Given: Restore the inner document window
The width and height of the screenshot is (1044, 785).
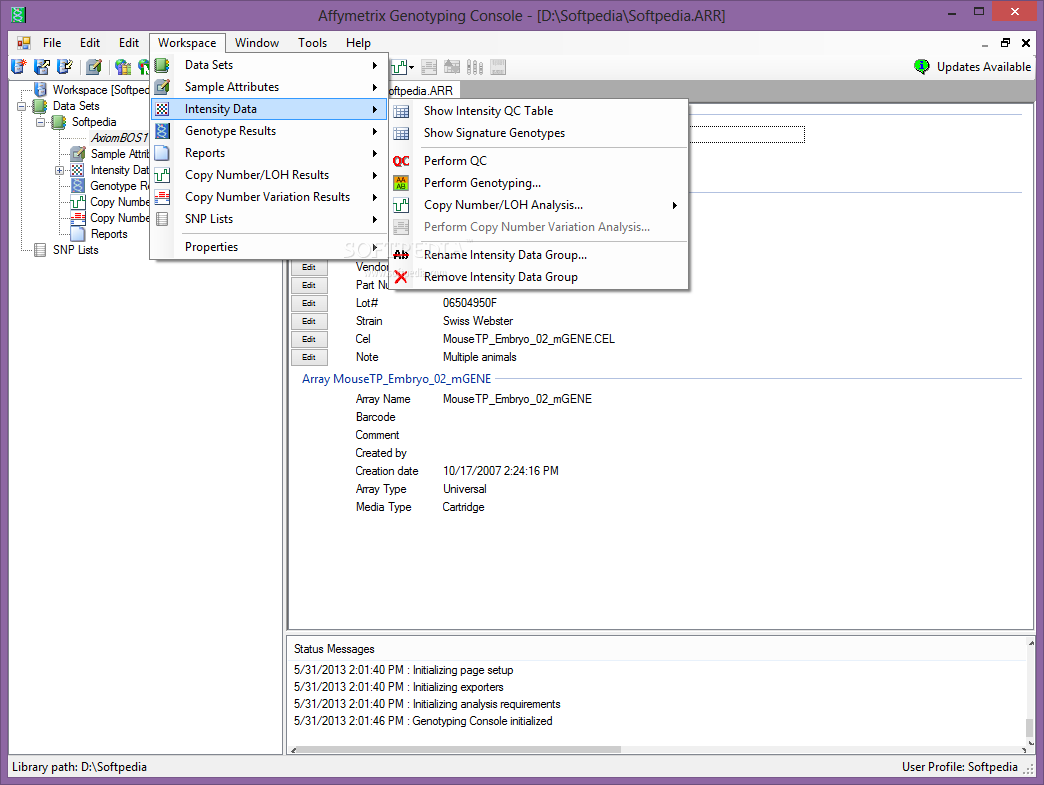Looking at the screenshot, I should (x=1005, y=43).
